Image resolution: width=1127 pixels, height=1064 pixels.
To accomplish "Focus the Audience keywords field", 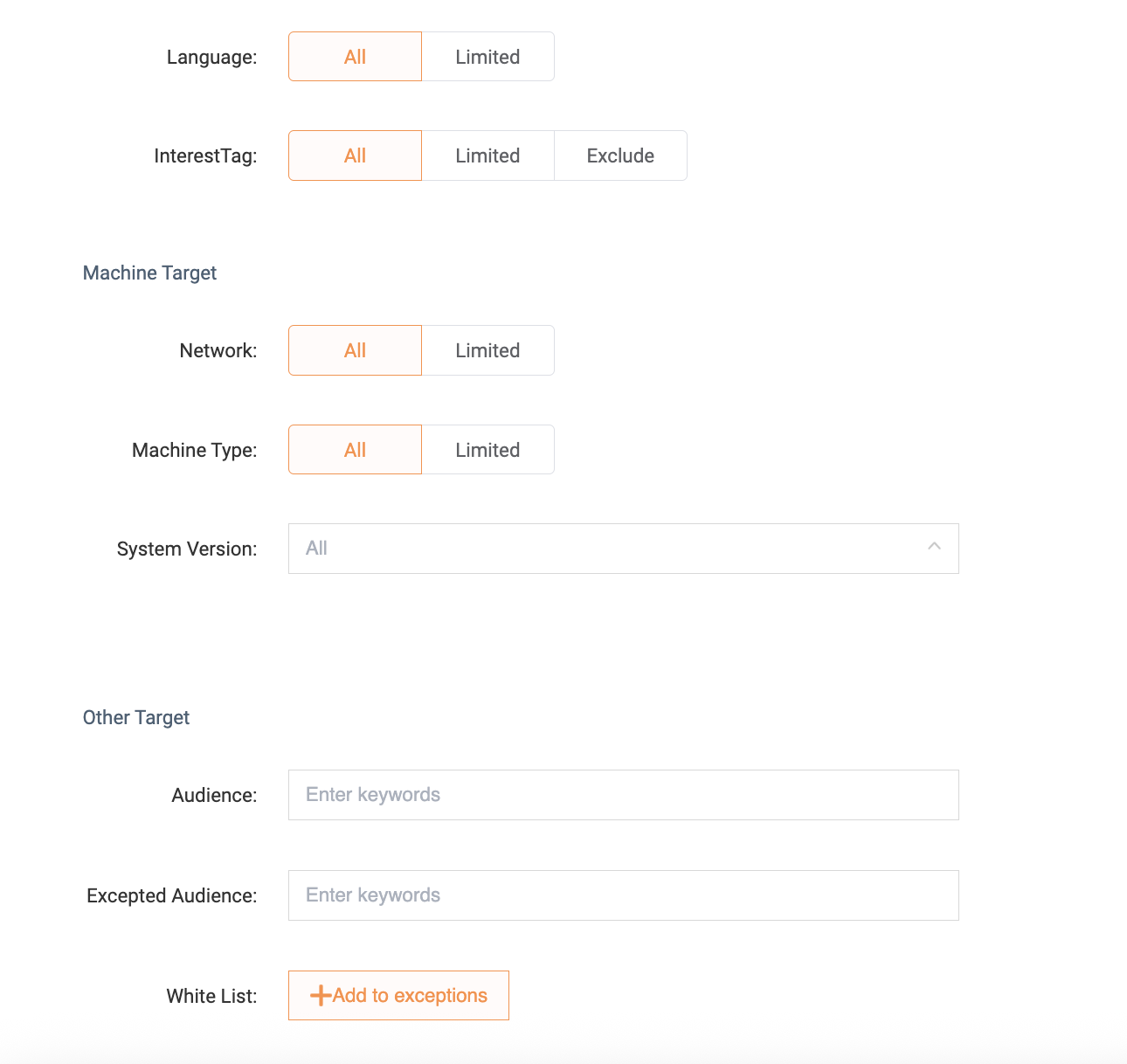I will point(623,795).
